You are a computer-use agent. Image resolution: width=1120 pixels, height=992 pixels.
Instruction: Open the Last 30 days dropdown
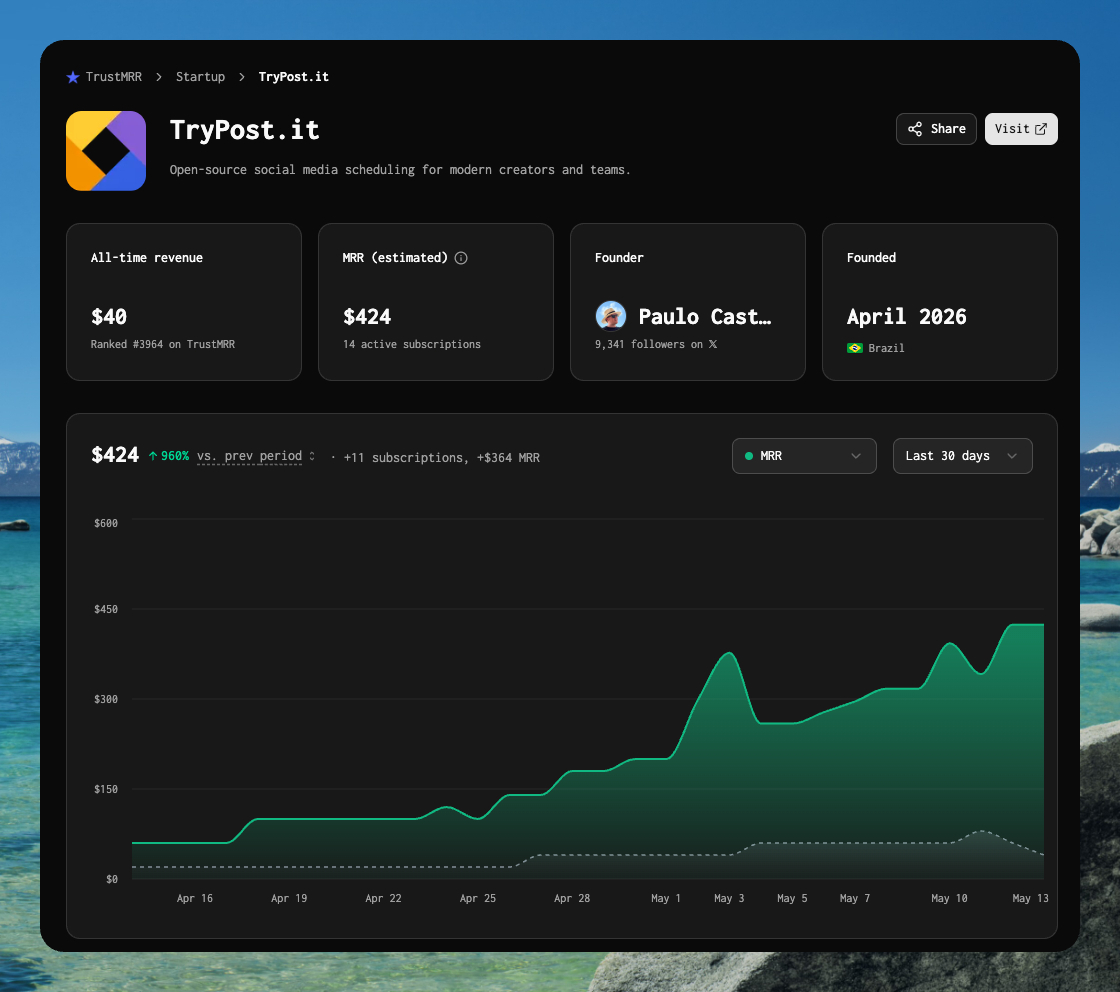click(962, 456)
